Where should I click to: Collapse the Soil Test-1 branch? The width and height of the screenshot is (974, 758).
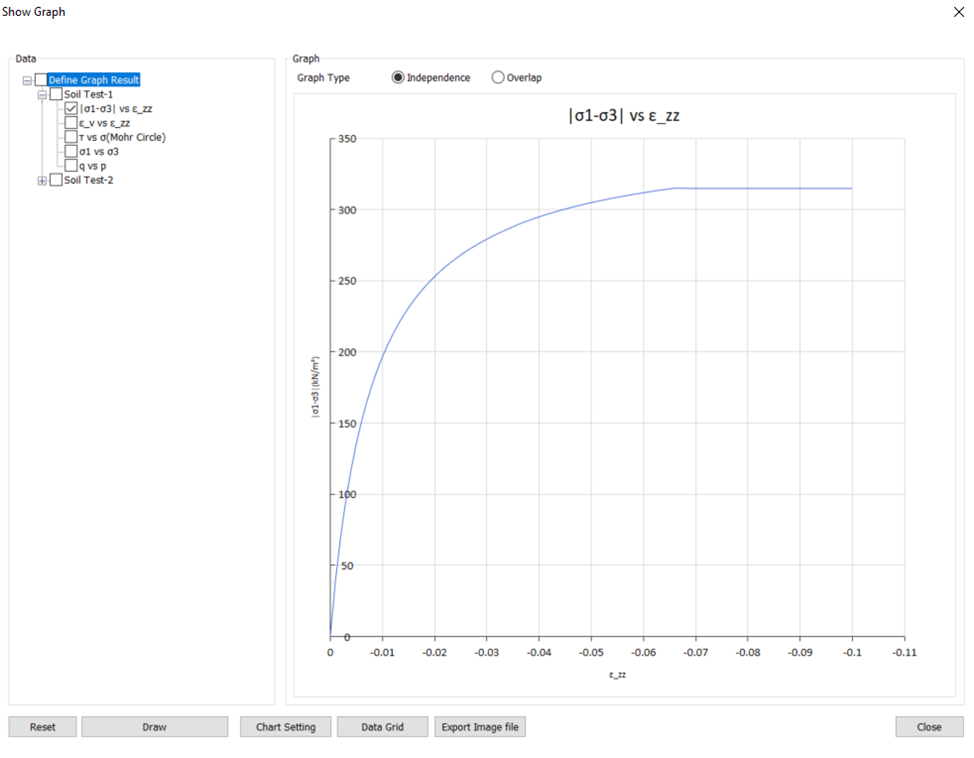click(x=42, y=95)
